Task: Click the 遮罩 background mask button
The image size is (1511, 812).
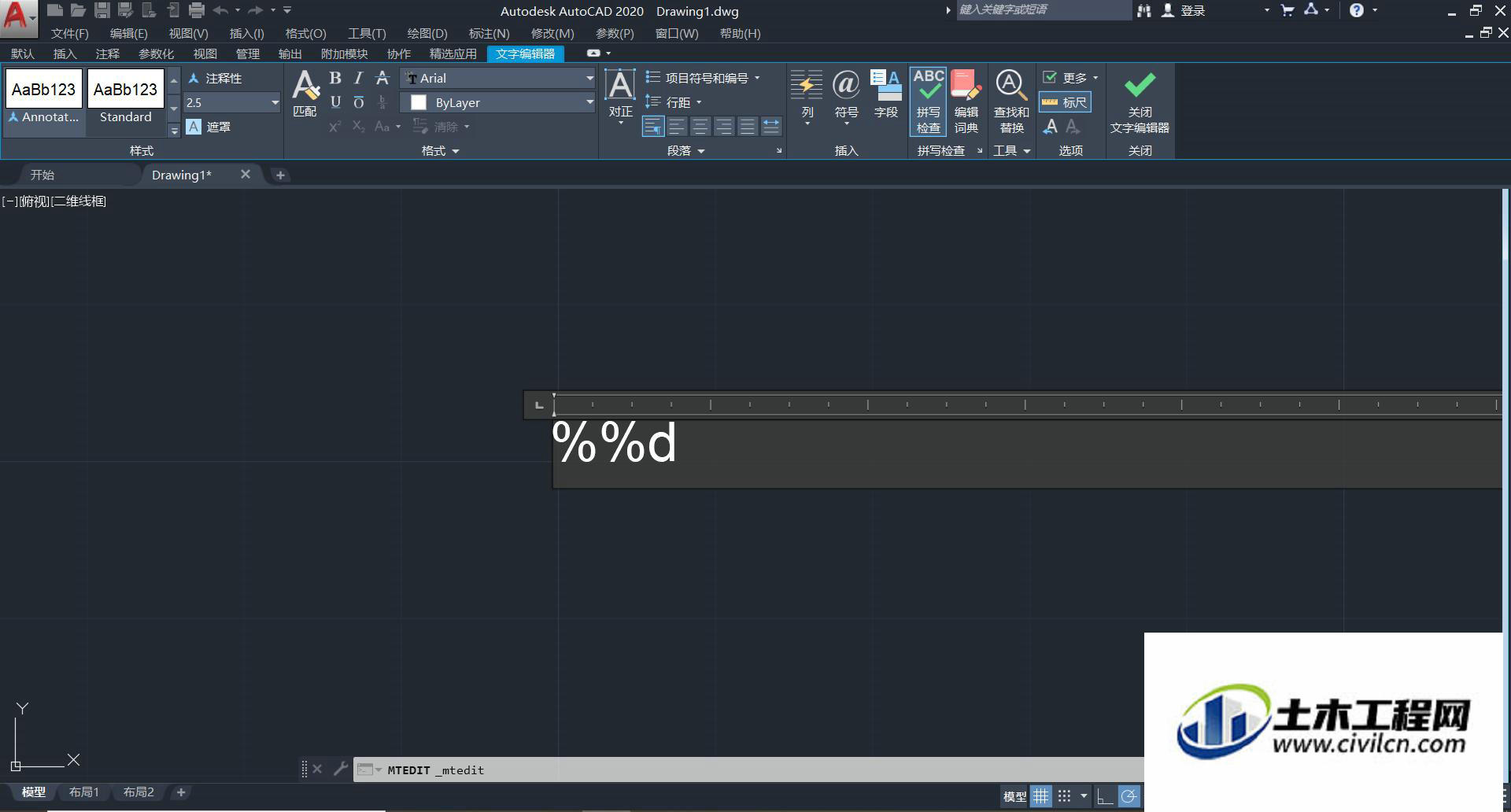Action: [x=209, y=127]
